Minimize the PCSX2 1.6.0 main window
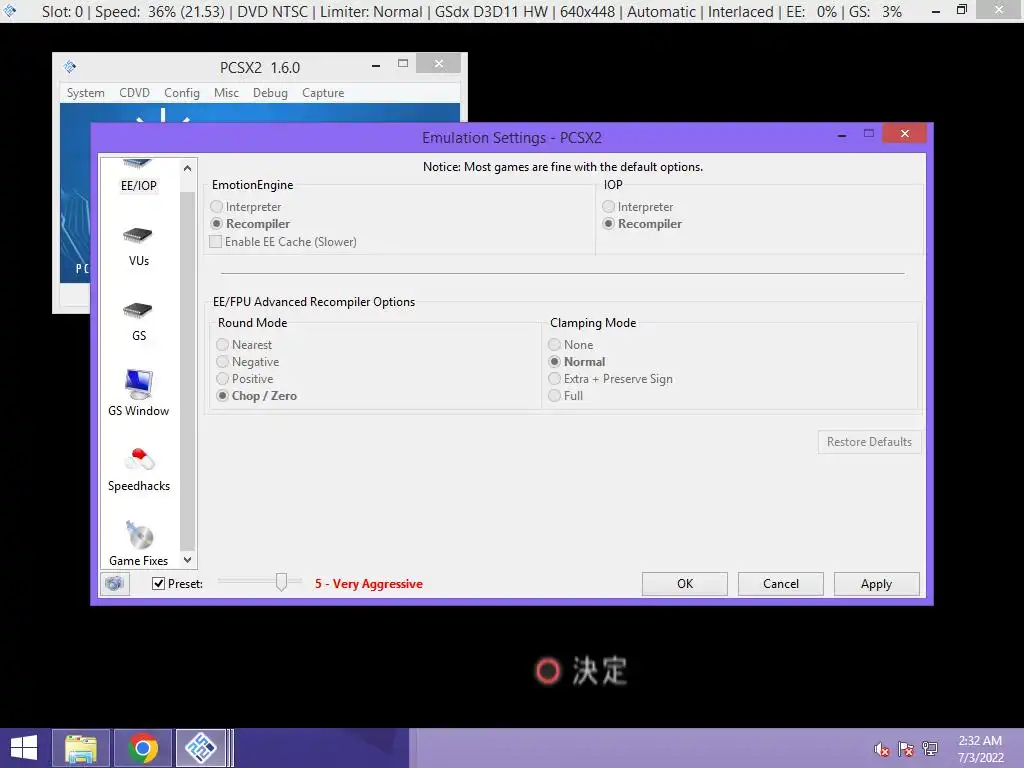The width and height of the screenshot is (1024, 768). click(x=376, y=65)
